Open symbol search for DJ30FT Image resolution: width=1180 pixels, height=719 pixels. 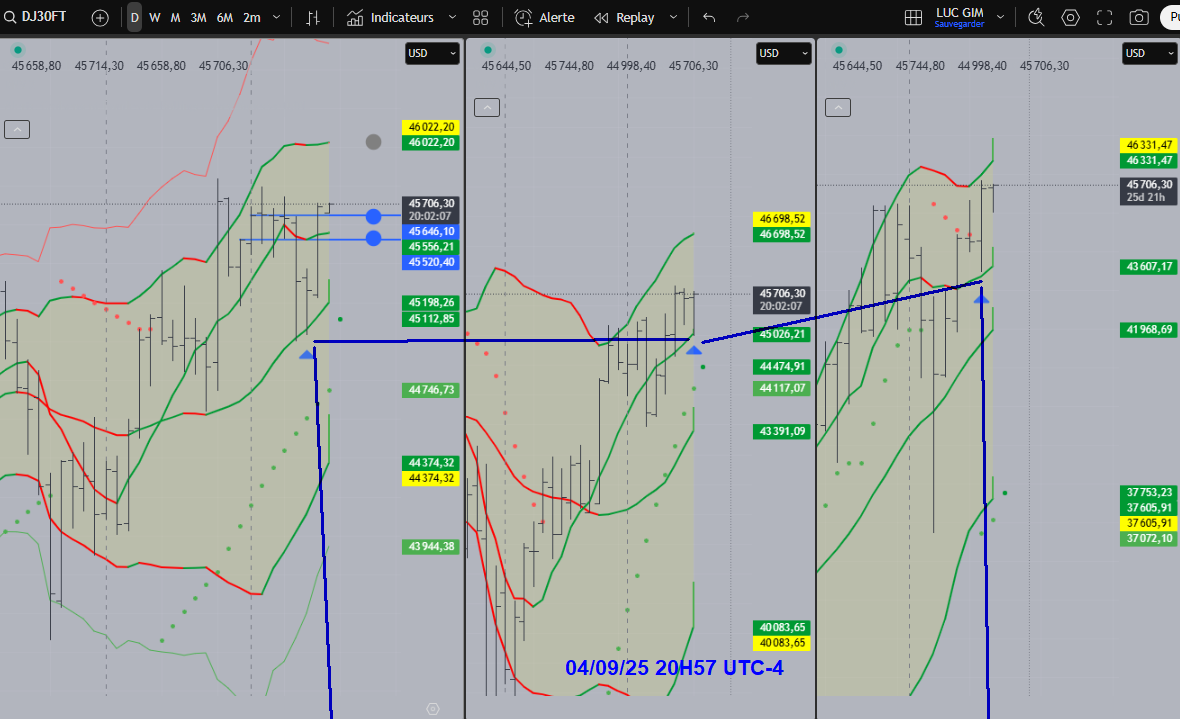35,17
